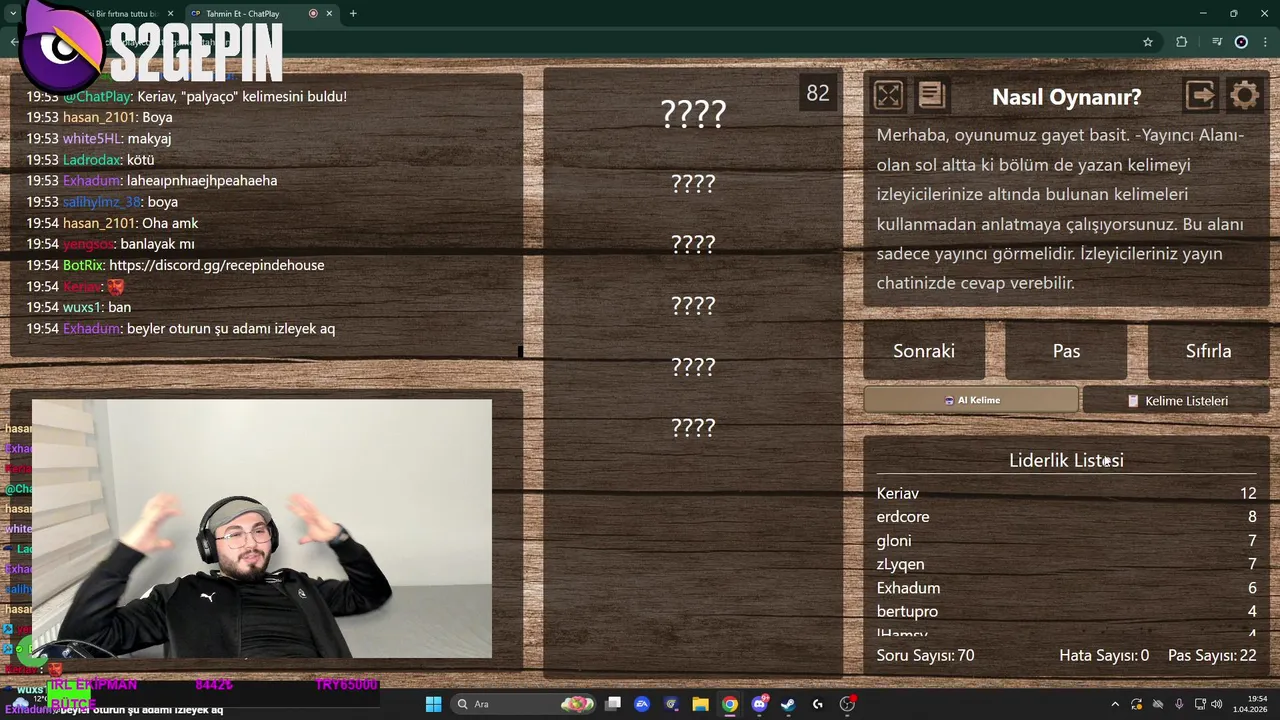Image resolution: width=1280 pixels, height=720 pixels.
Task: Select the AI Kelime tab
Action: tap(971, 400)
